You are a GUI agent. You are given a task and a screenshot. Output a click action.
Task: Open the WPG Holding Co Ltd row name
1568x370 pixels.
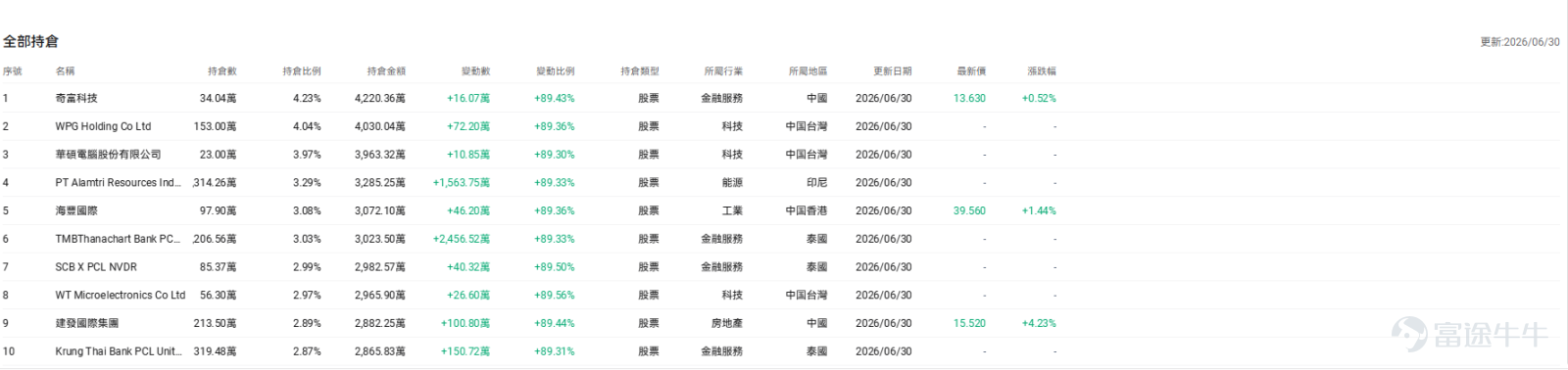(103, 126)
